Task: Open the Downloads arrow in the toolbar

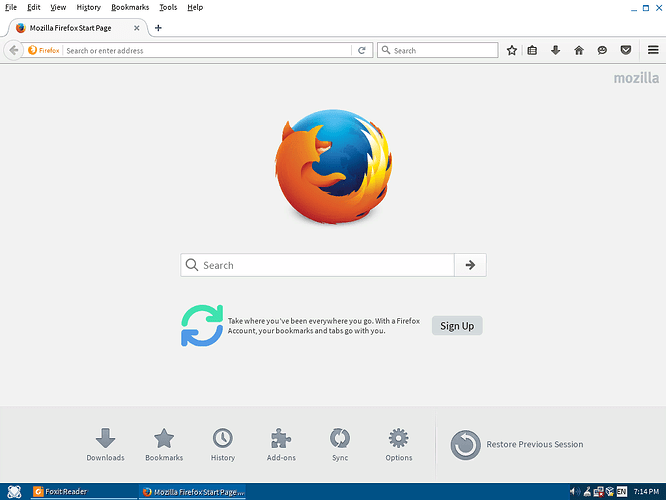Action: pos(556,51)
